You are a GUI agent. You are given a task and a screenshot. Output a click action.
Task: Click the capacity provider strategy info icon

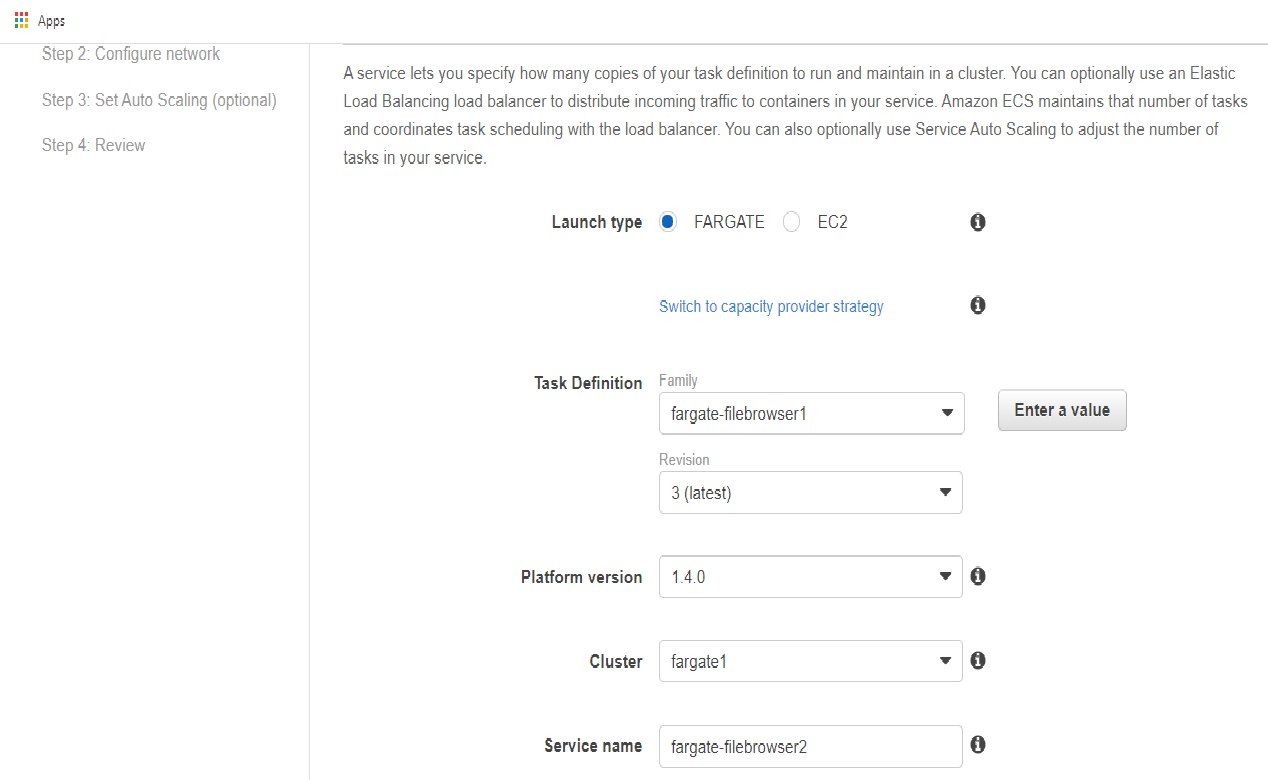pos(978,305)
